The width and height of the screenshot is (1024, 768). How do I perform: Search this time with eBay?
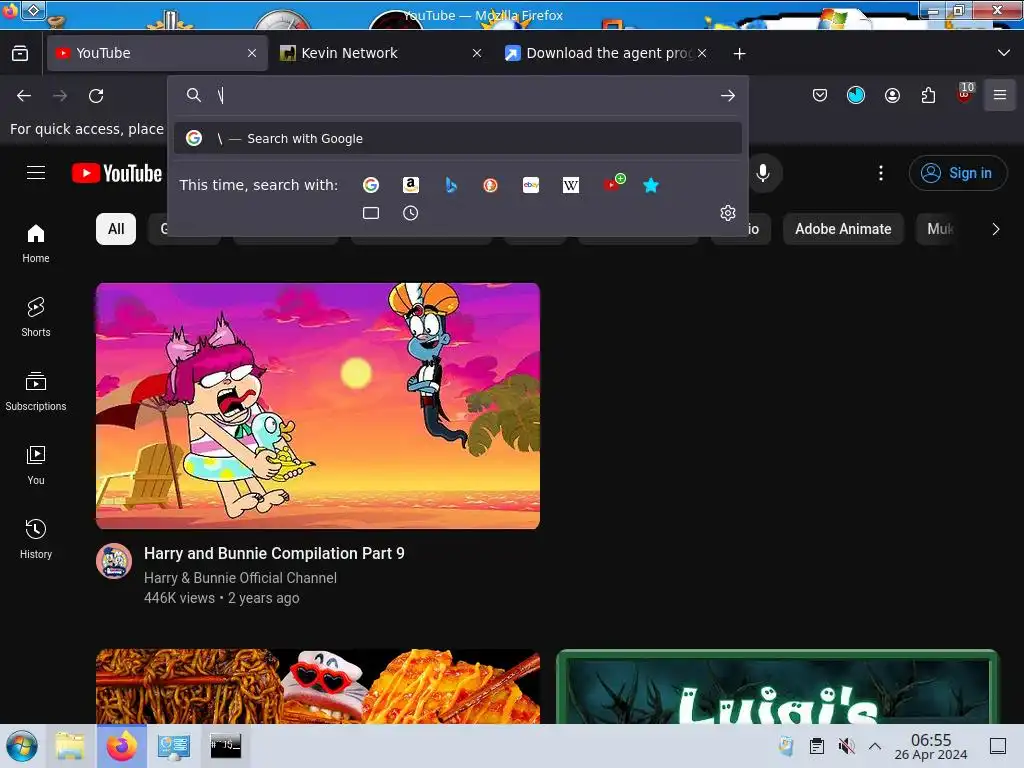coord(531,185)
